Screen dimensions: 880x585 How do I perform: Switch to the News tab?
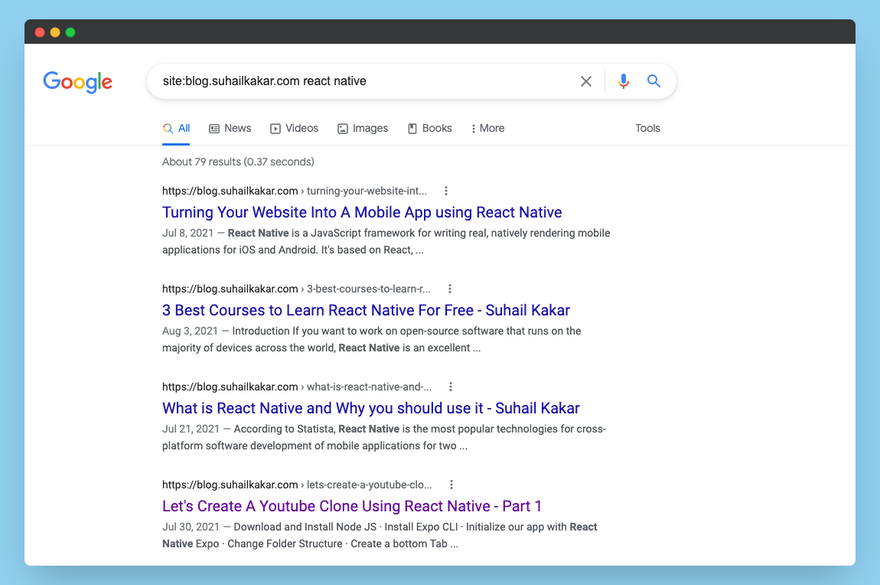230,128
